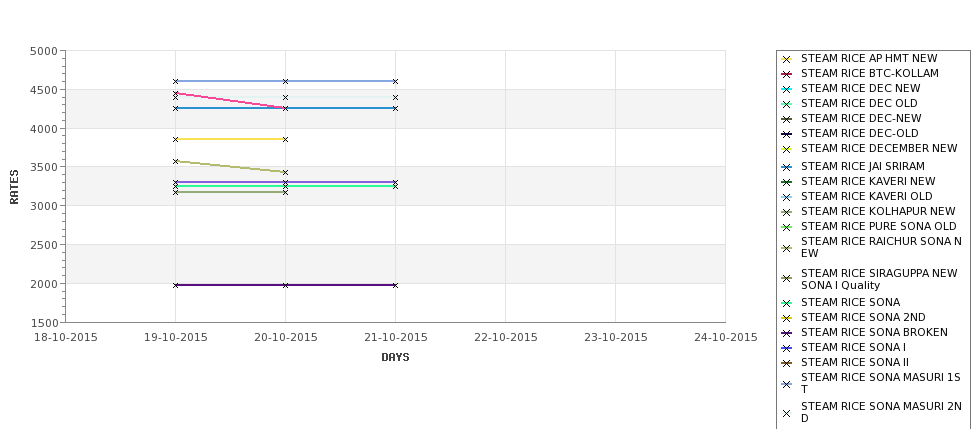Click the STEAM RICE SONA 2ND legend marker
This screenshot has width=975, height=429.
click(786, 318)
